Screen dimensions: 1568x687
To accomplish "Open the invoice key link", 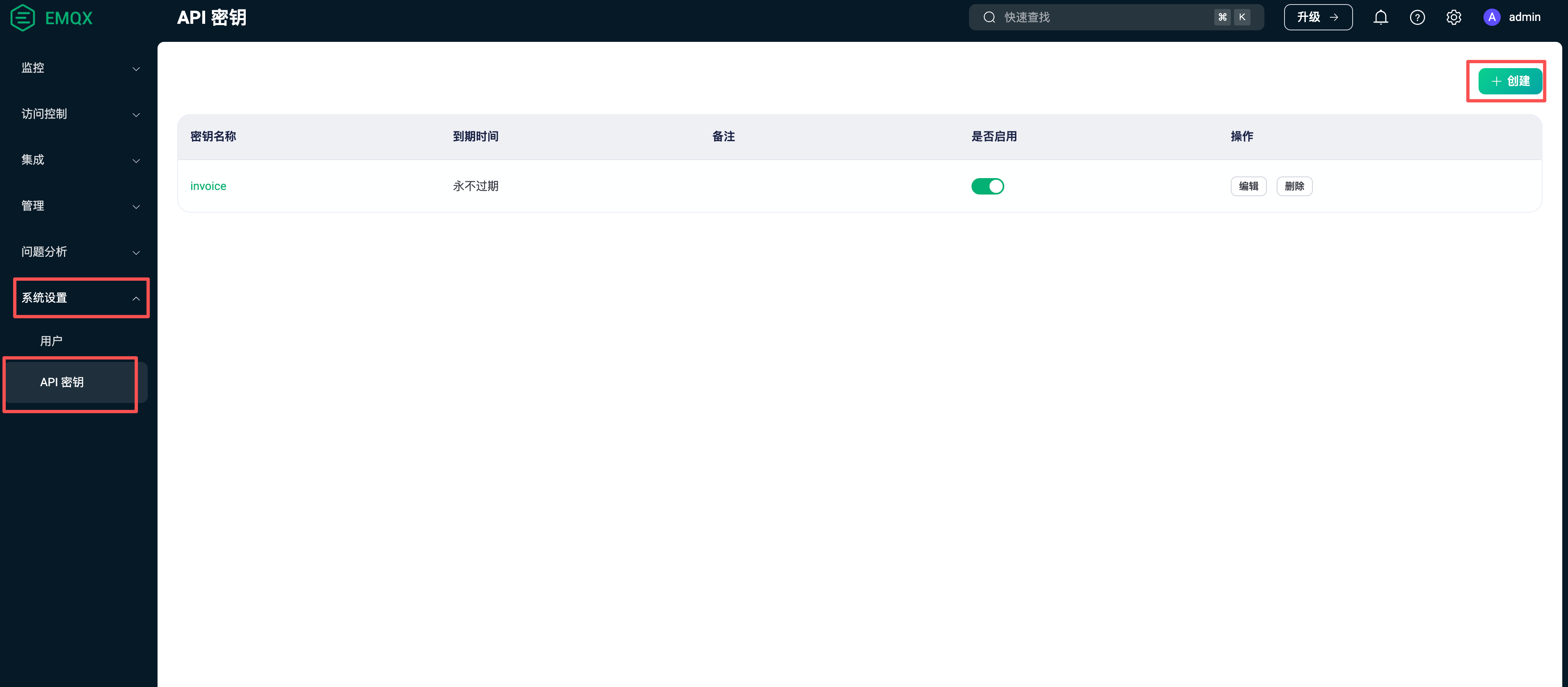I will 208,186.
